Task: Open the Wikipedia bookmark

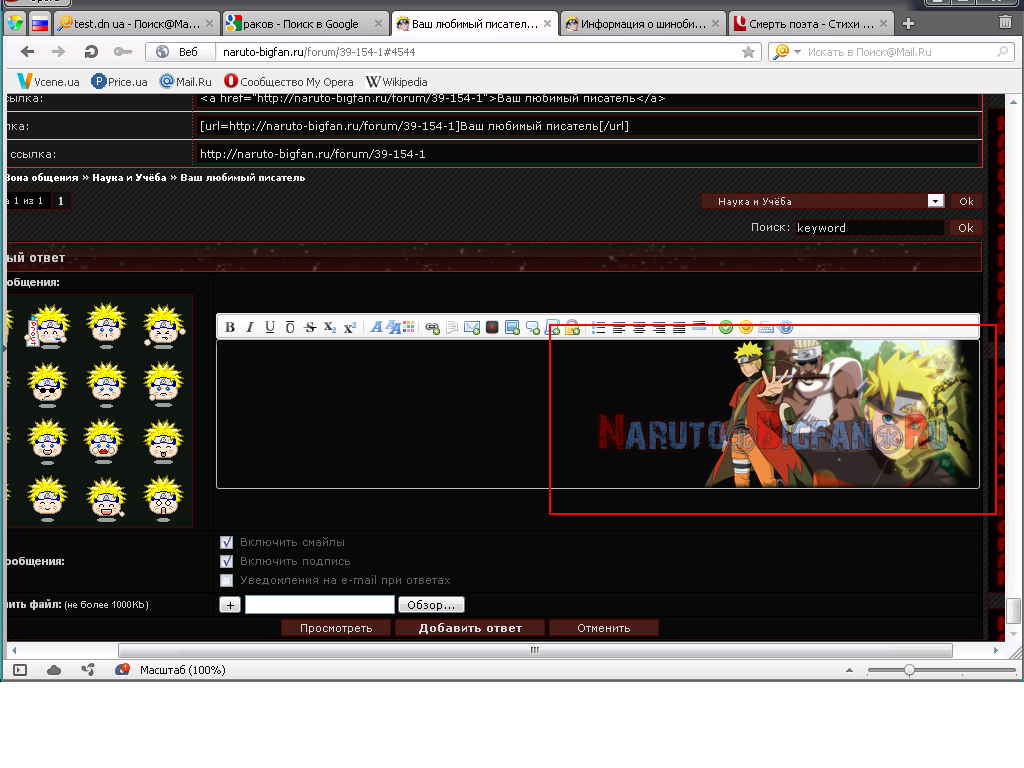Action: pos(397,82)
